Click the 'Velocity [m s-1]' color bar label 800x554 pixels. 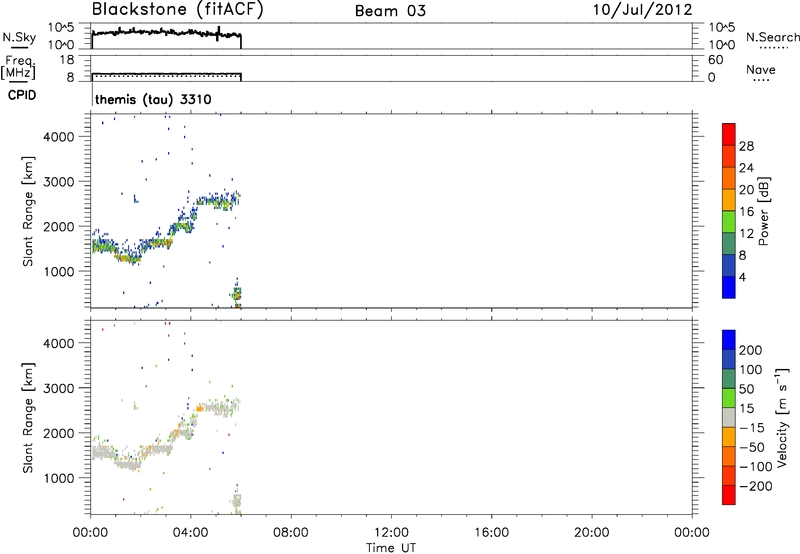point(781,417)
